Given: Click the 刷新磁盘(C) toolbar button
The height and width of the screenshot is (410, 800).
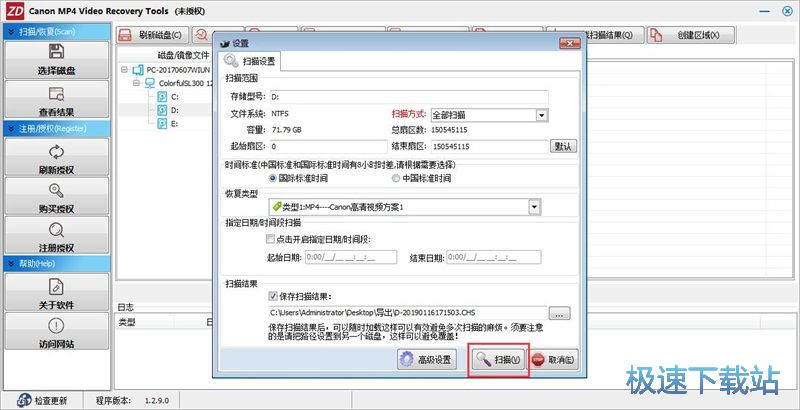Looking at the screenshot, I should click(152, 35).
